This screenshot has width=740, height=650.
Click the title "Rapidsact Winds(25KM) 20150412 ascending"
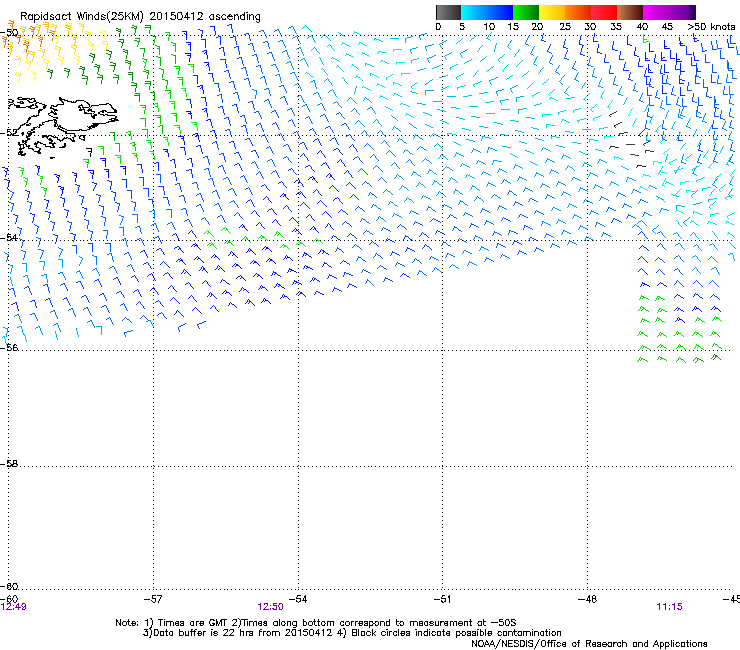[140, 17]
